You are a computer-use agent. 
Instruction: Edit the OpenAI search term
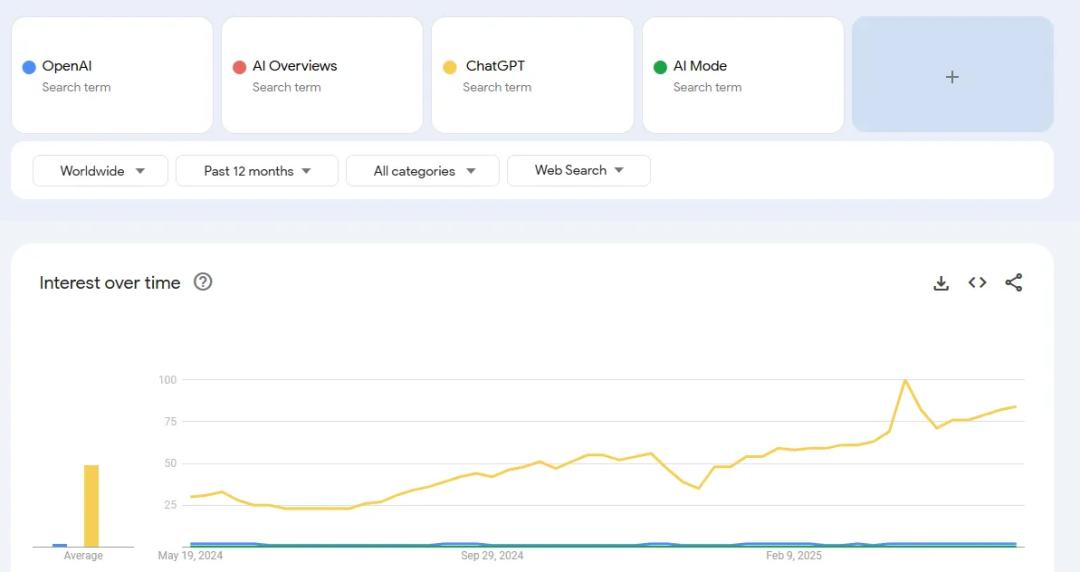[x=67, y=66]
